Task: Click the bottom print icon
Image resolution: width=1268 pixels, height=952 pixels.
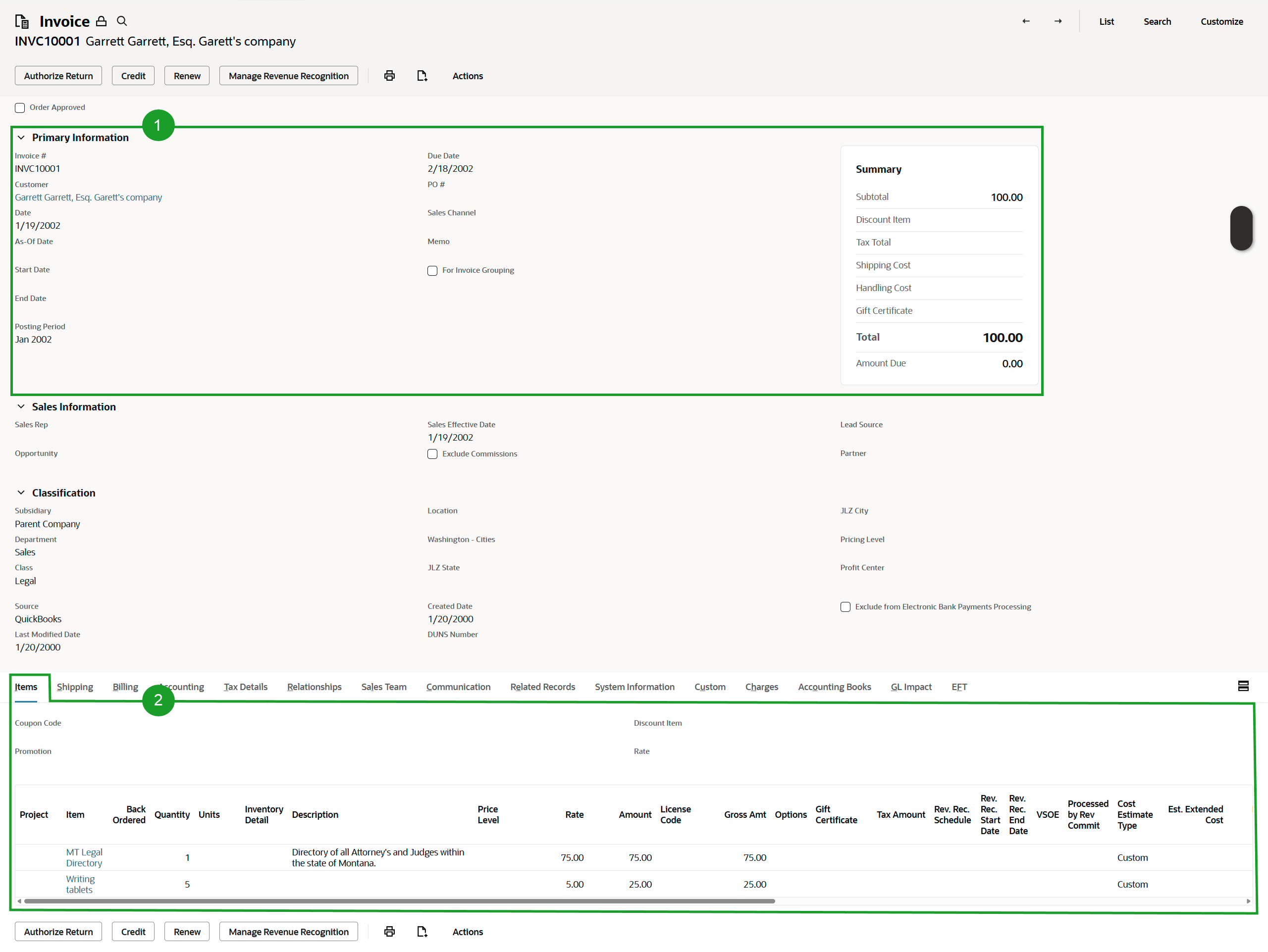Action: pos(389,931)
